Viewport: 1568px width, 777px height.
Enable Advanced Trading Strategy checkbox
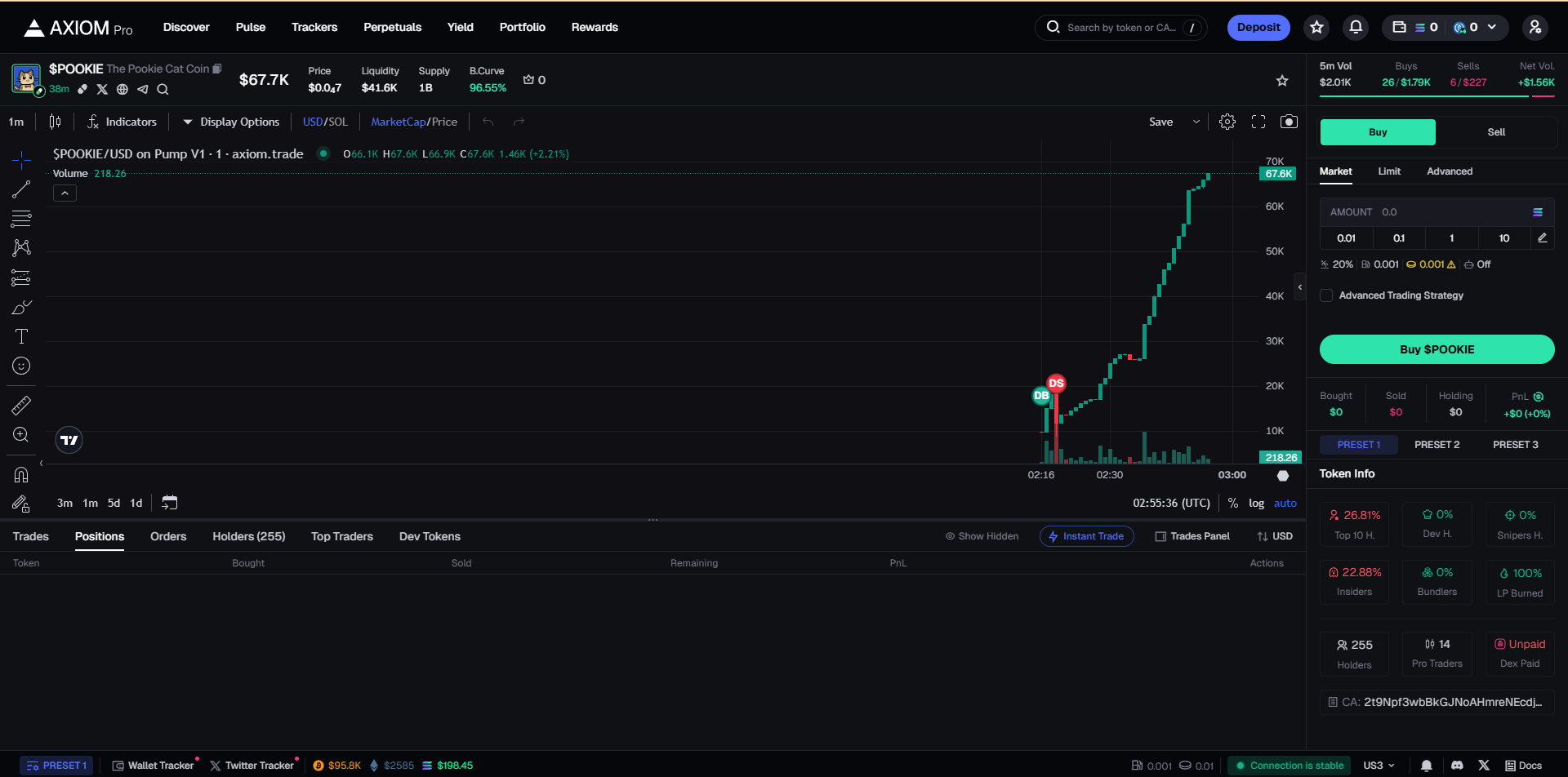[x=1326, y=295]
